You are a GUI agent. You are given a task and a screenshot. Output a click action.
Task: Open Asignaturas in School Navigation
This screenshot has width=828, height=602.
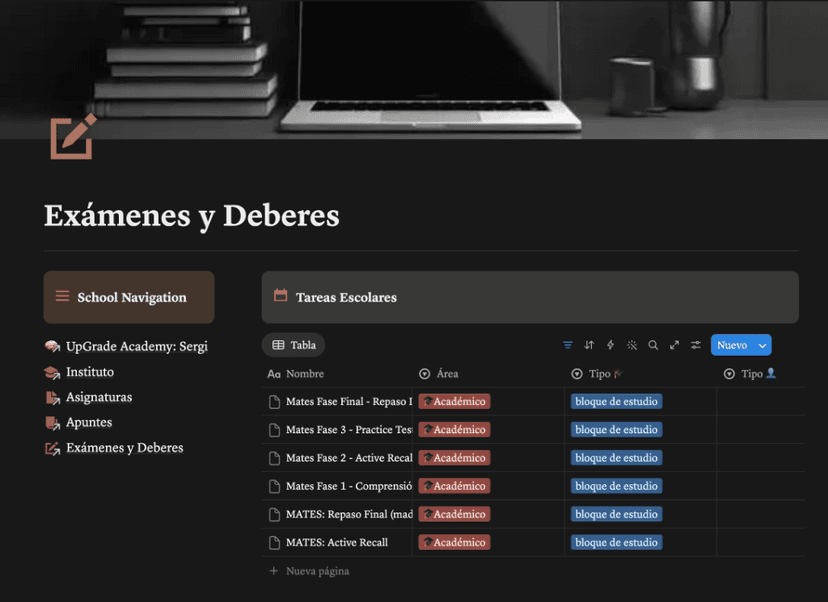click(x=99, y=397)
